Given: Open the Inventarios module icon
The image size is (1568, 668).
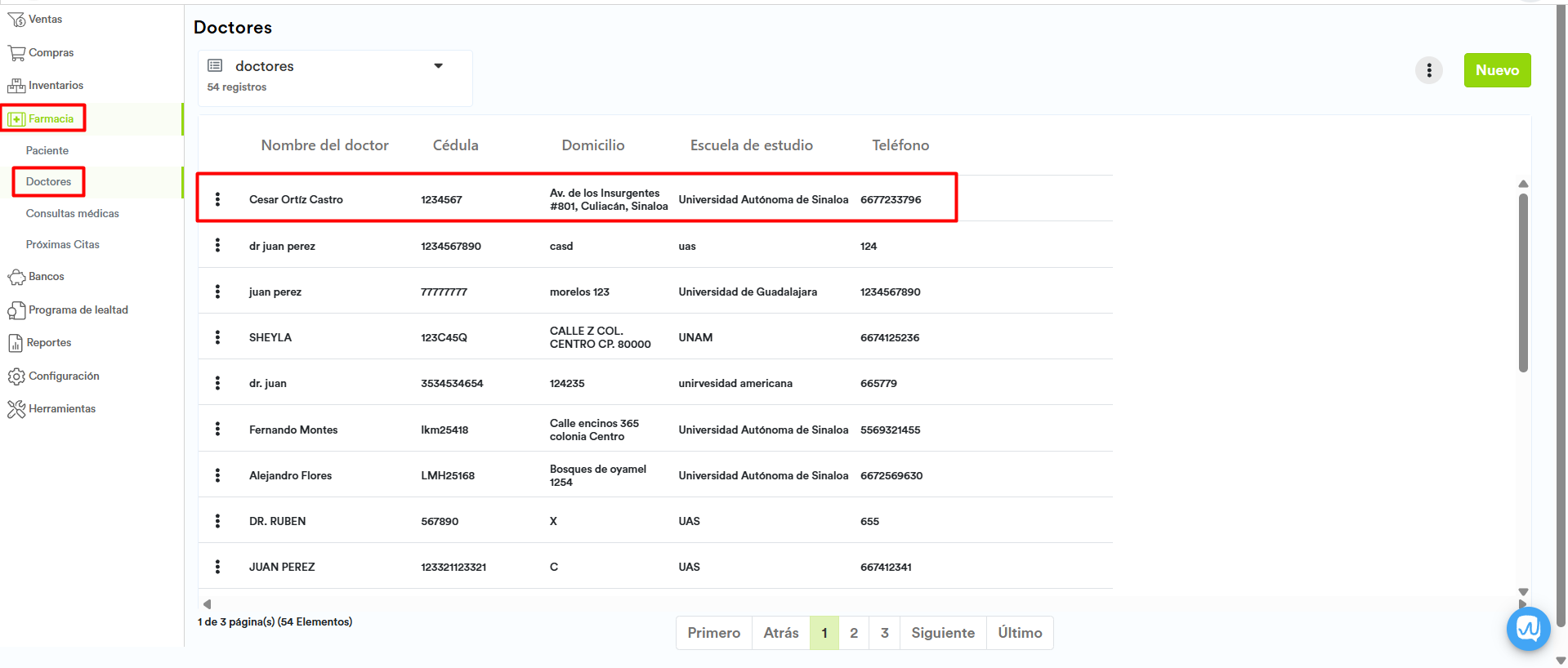Looking at the screenshot, I should coord(16,86).
